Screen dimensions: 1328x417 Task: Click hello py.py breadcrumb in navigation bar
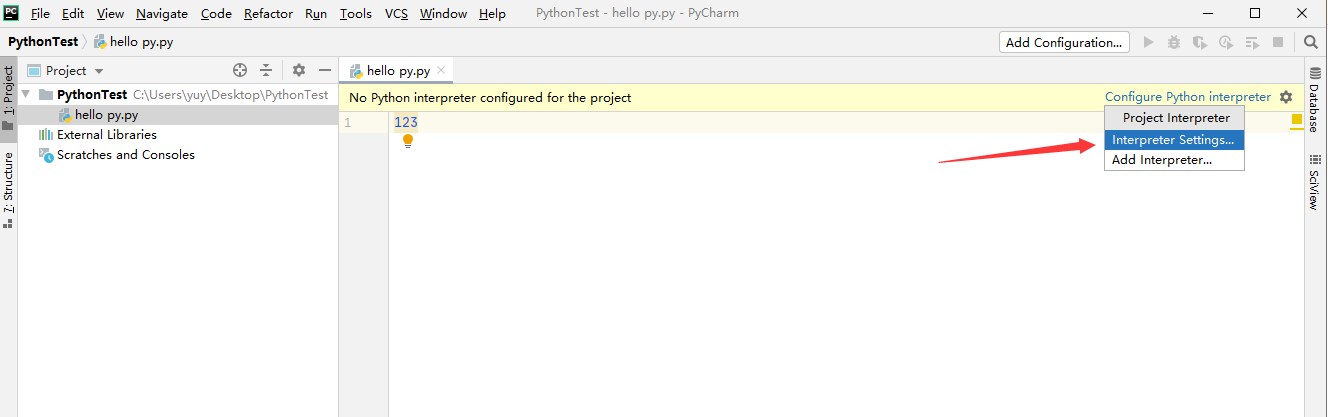tap(135, 42)
